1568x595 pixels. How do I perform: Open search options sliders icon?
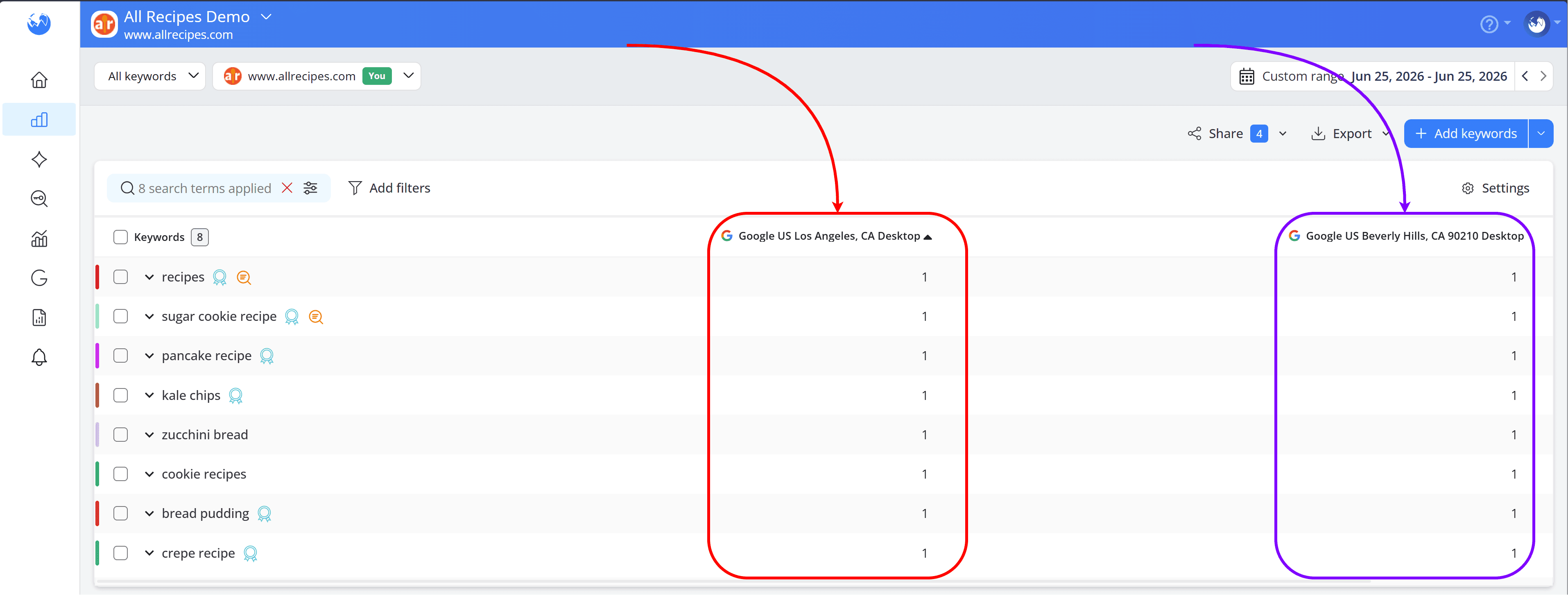[310, 188]
